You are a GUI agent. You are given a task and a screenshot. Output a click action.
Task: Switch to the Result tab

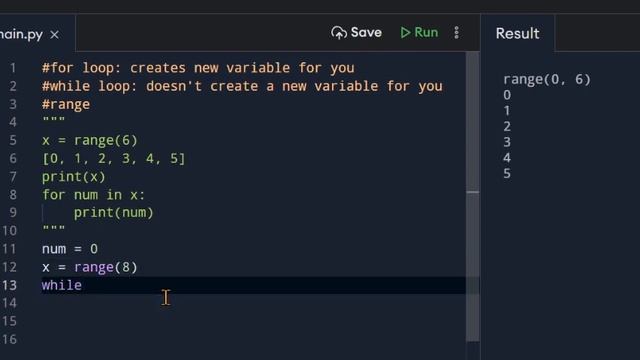[517, 33]
